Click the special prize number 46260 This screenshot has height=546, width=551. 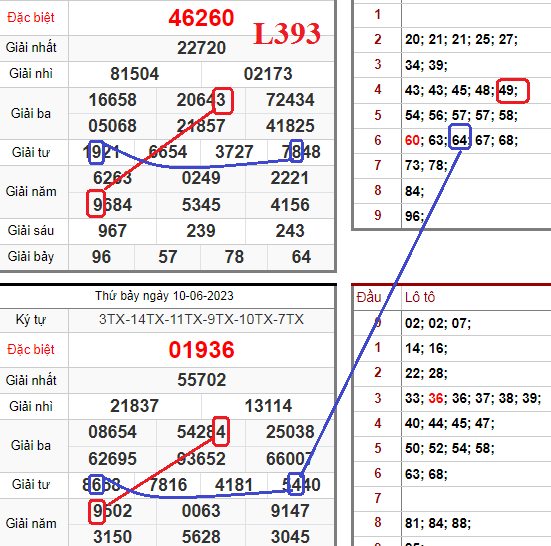201,18
